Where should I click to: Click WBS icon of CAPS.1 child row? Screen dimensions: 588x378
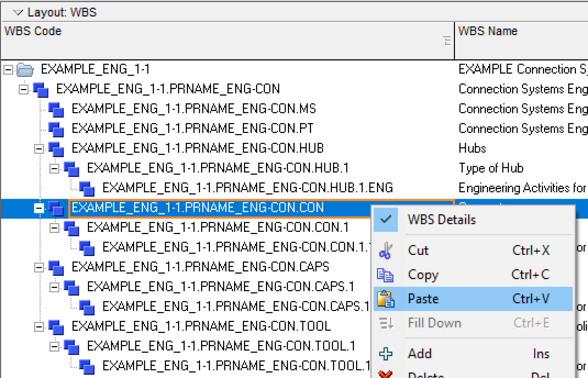coord(87,308)
